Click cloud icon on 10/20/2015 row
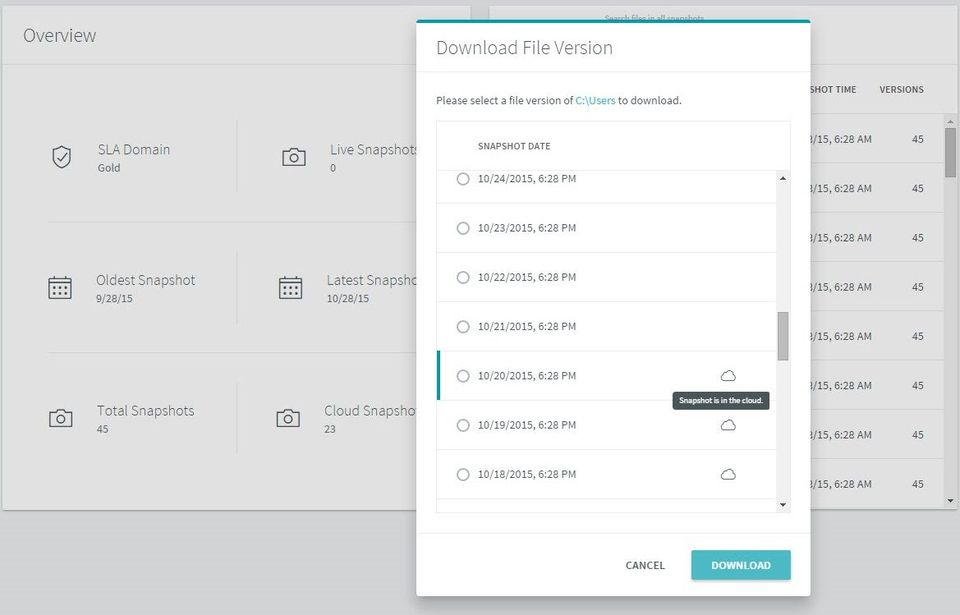Viewport: 960px width, 615px height. click(728, 375)
